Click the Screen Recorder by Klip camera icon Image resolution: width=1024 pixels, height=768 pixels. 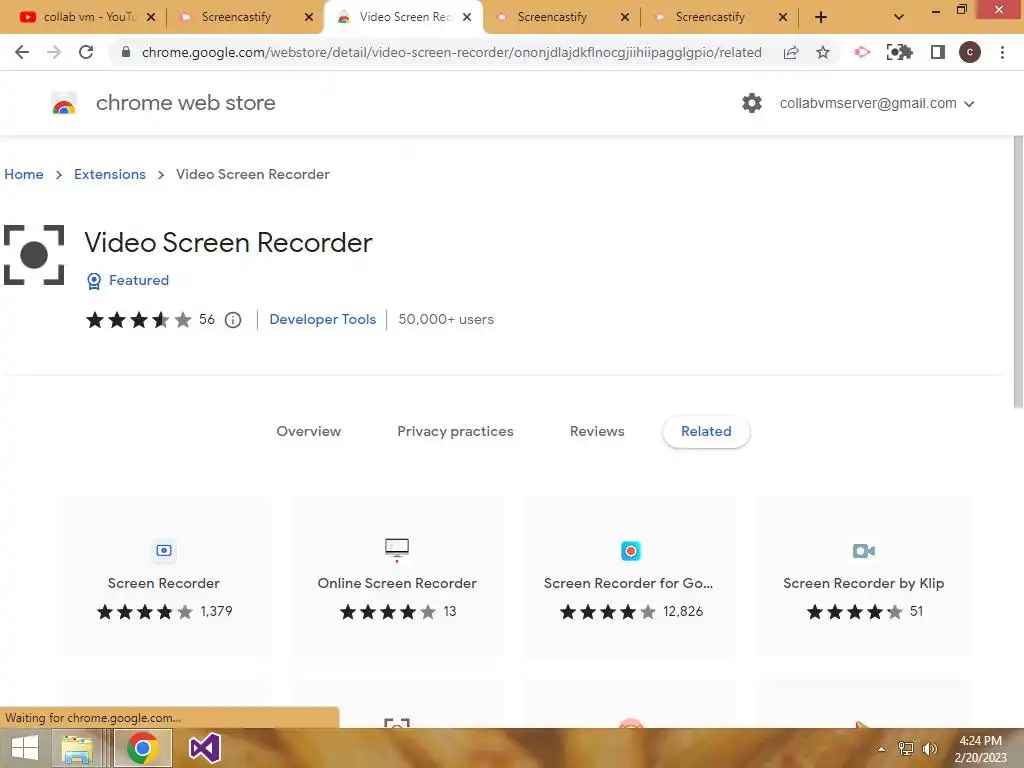tap(864, 551)
